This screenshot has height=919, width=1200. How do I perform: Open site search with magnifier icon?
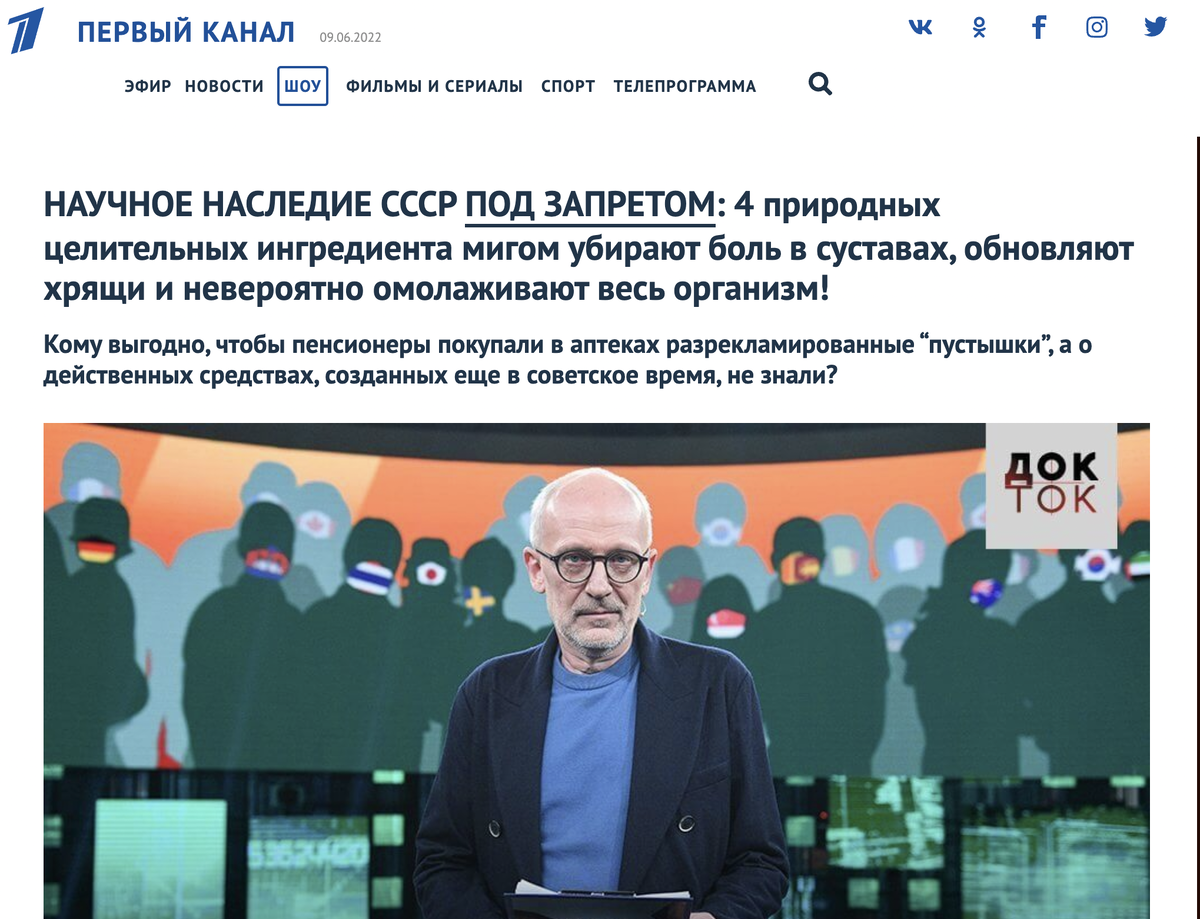pyautogui.click(x=820, y=85)
